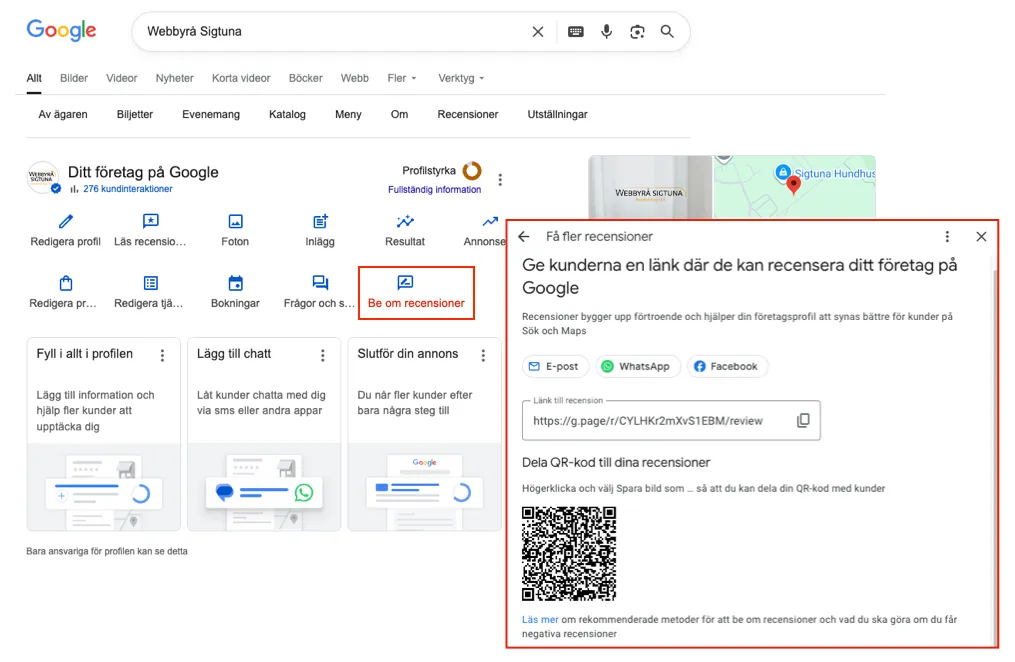Image resolution: width=1015 pixels, height=662 pixels.
Task: Click the Be om recensioner icon
Action: click(405, 282)
